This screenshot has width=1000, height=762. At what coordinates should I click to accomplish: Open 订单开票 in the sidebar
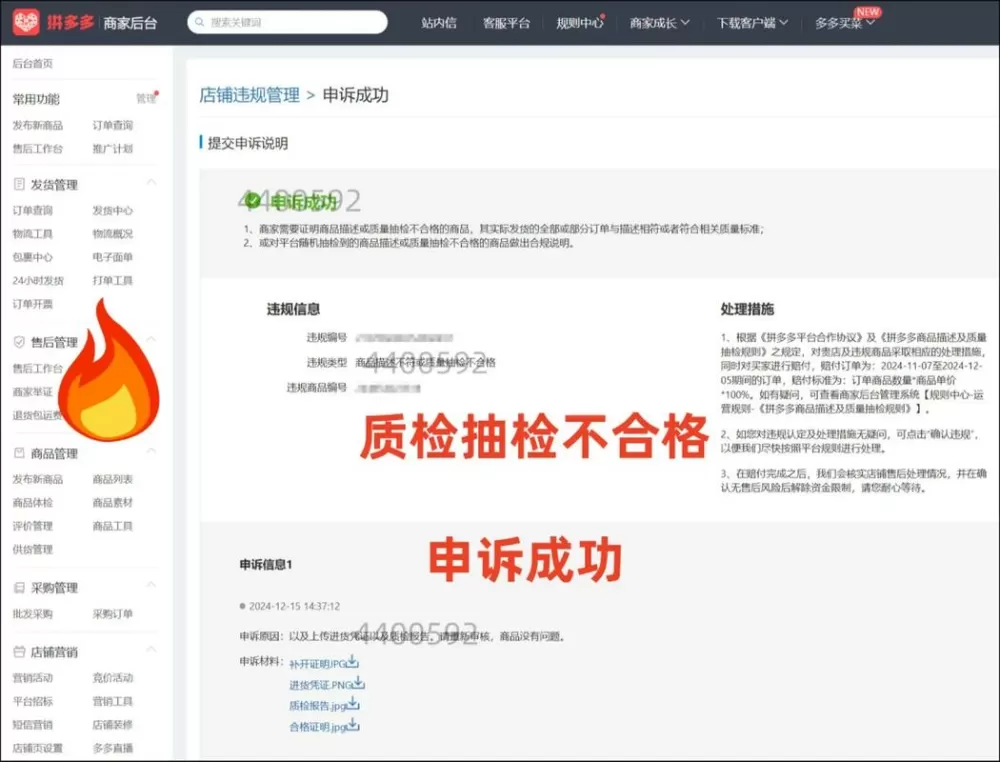click(33, 304)
